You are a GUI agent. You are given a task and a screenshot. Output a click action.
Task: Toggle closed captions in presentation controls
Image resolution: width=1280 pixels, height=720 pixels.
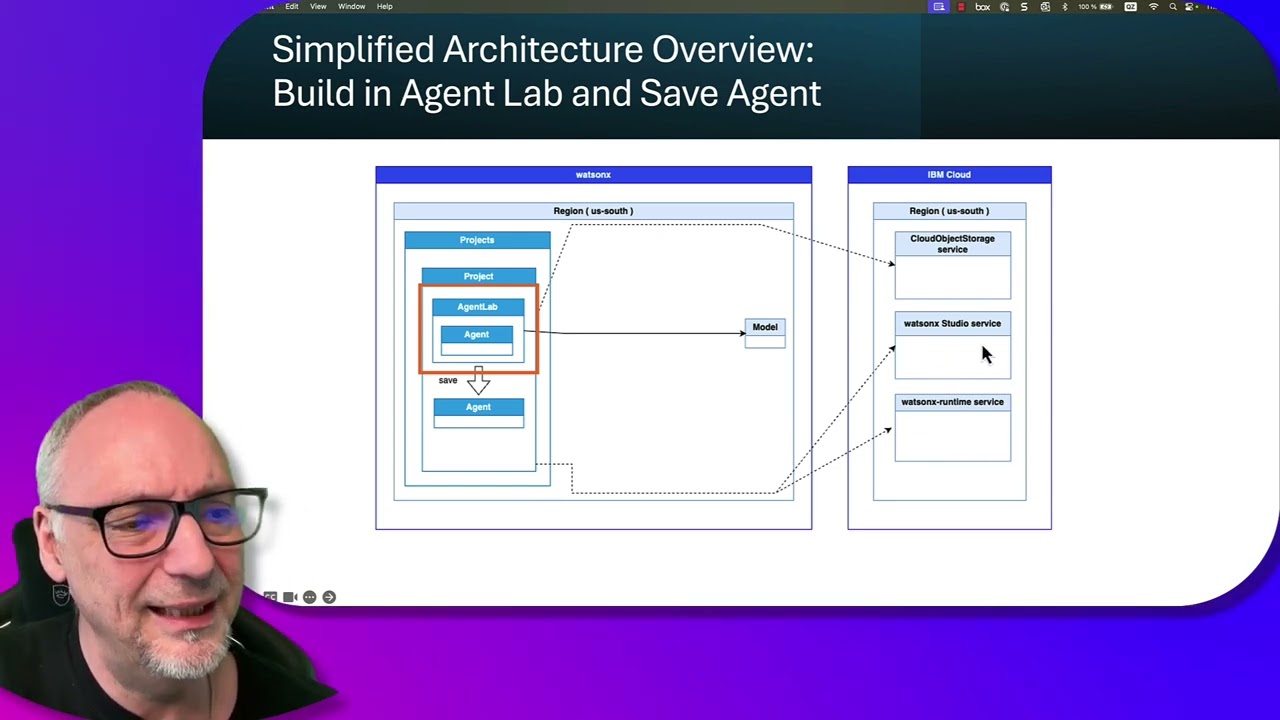(270, 597)
